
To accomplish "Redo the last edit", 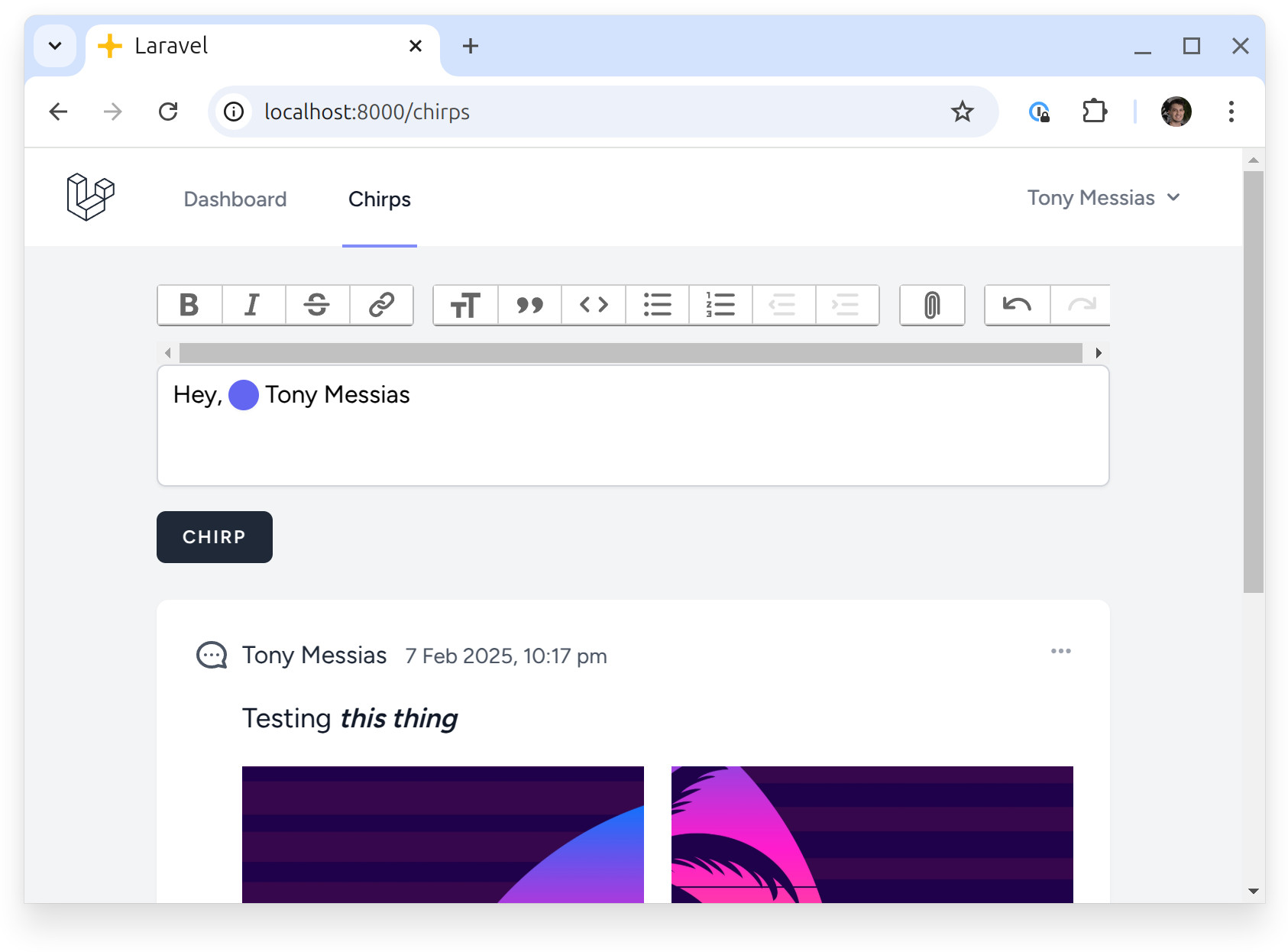I will (1080, 305).
